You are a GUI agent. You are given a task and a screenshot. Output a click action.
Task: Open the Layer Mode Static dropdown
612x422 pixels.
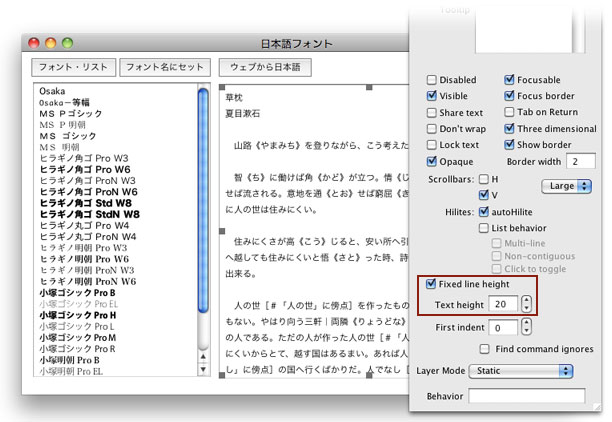coord(521,371)
